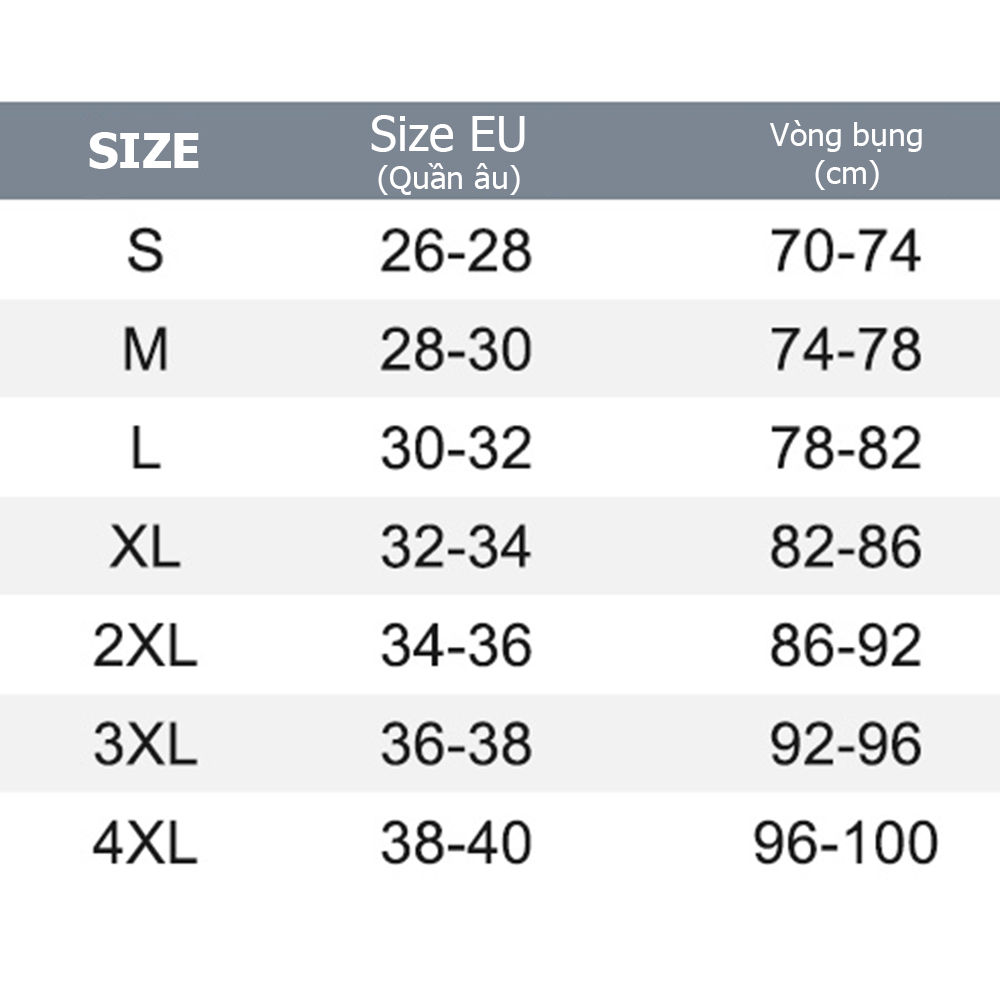Click the Vòng bụng (cm) header
The height and width of the screenshot is (1000, 1000).
[846, 153]
